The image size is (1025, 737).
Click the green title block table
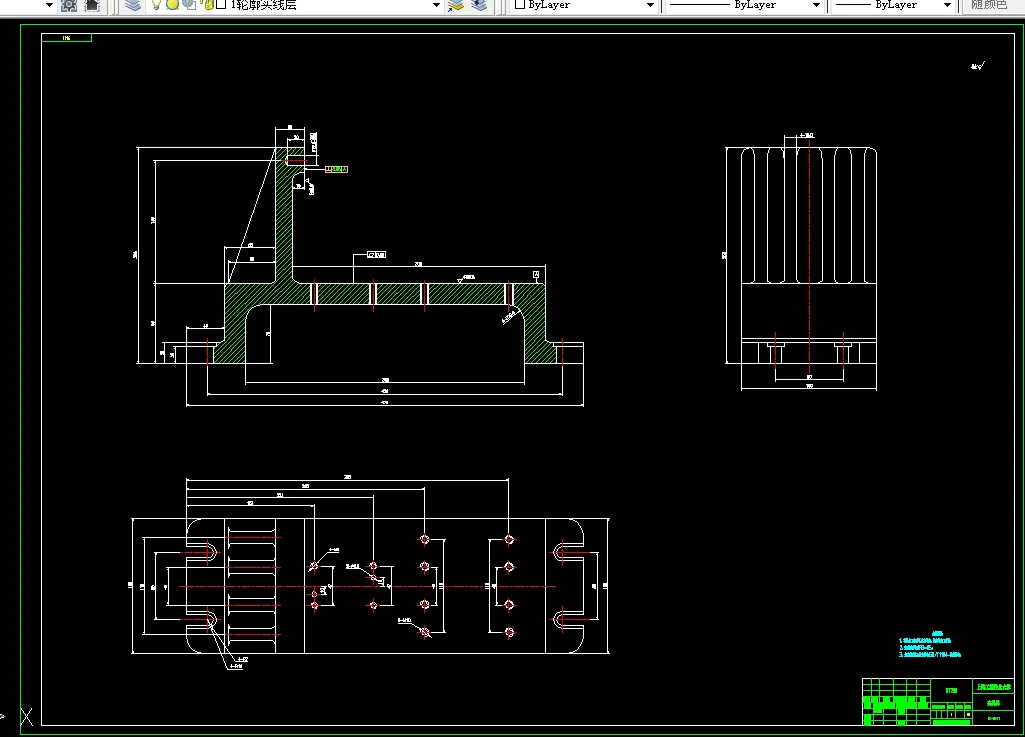coord(938,702)
